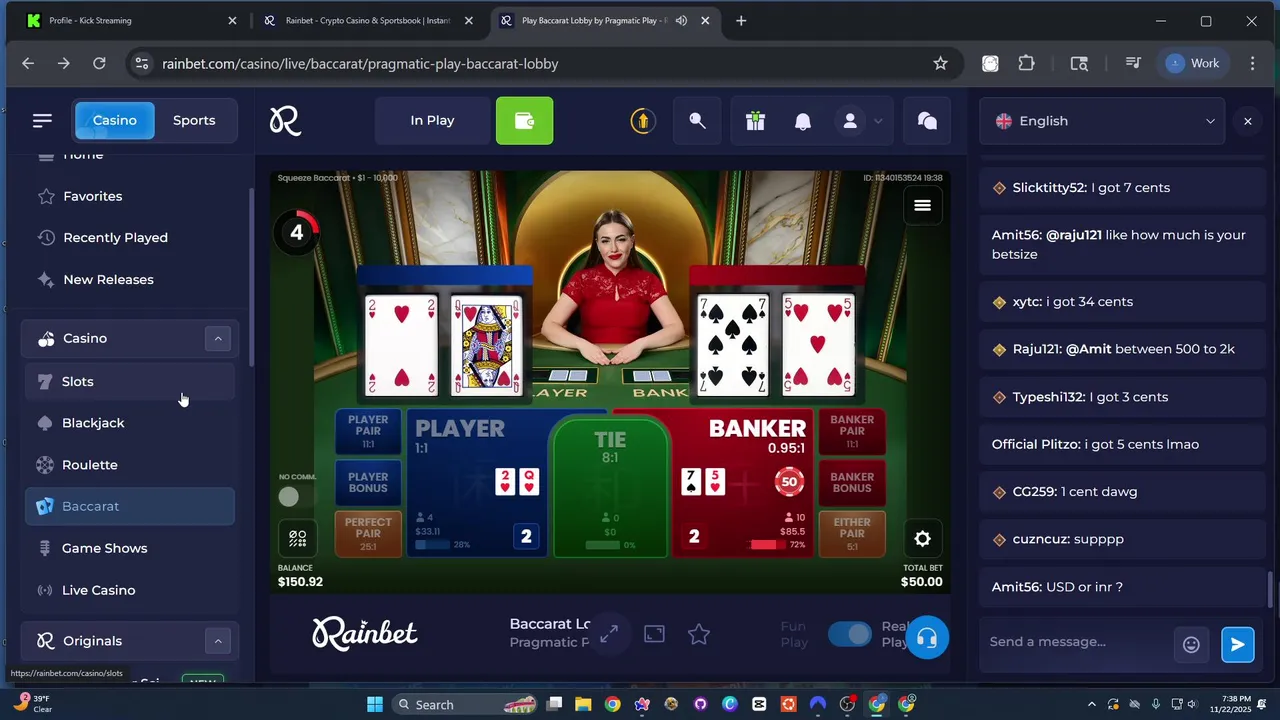This screenshot has width=1280, height=720.
Task: Open Slots in the sidebar
Action: (x=130, y=381)
